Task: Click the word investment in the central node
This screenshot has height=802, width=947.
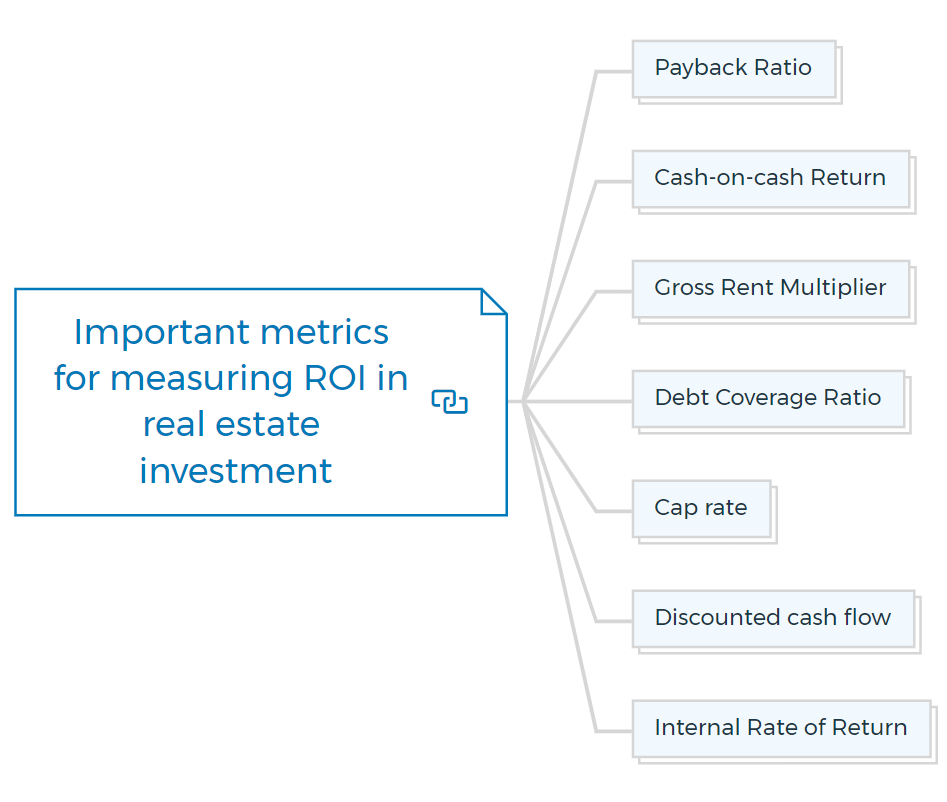Action: coord(236,471)
